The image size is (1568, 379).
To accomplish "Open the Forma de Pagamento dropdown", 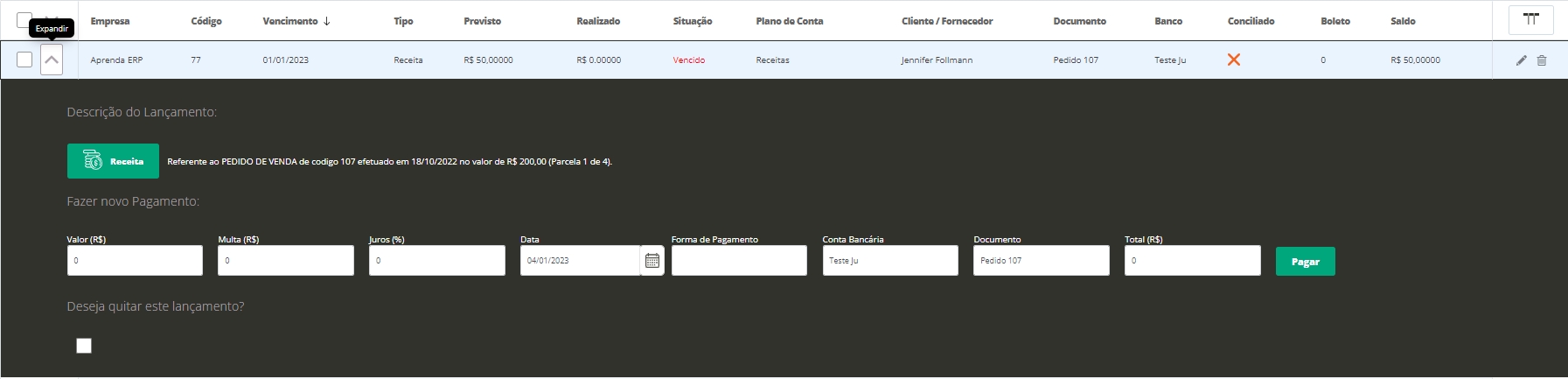I will [x=739, y=261].
